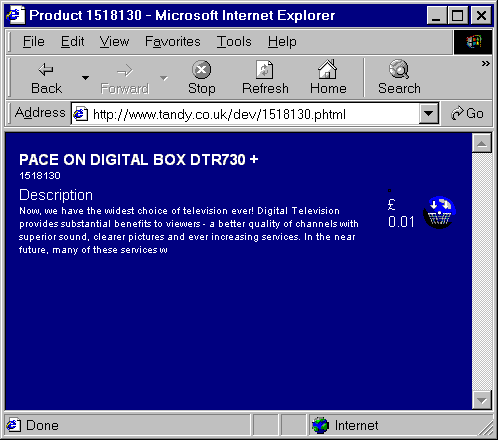Expand the address bar dropdown list
Viewport: 498px width, 440px height.
[428, 114]
